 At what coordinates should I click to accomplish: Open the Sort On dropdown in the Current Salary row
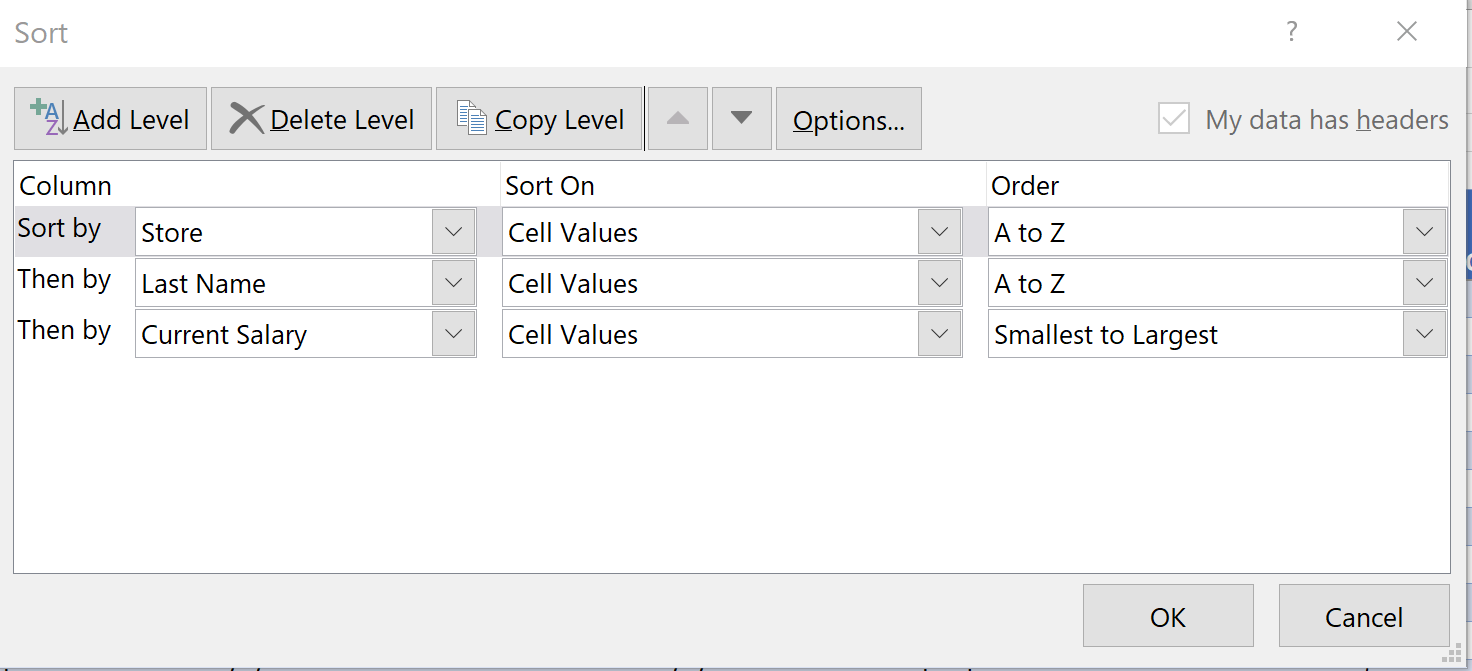[939, 334]
